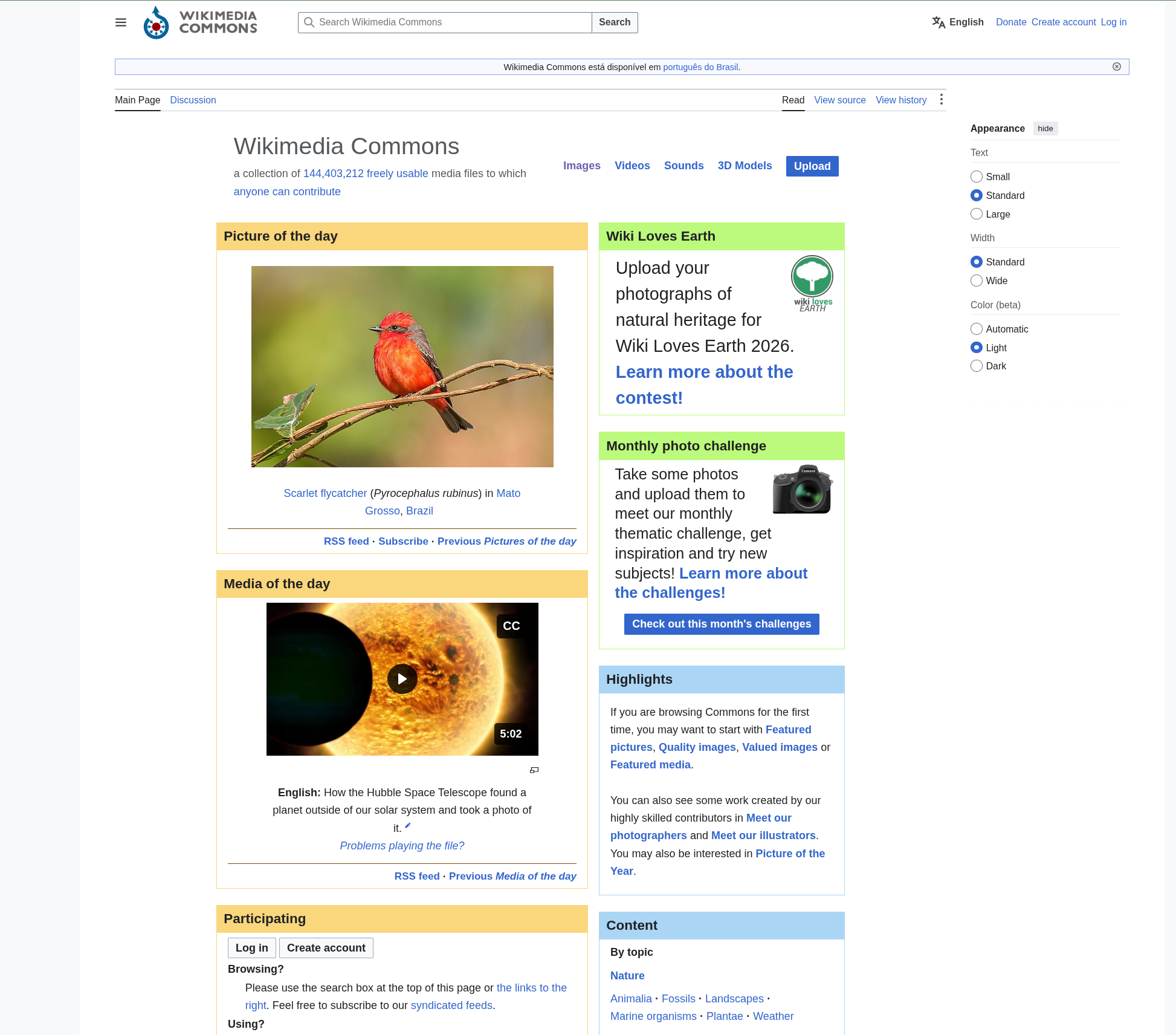The height and width of the screenshot is (1035, 1176).
Task: Open the syndicated feeds link
Action: (x=451, y=1005)
